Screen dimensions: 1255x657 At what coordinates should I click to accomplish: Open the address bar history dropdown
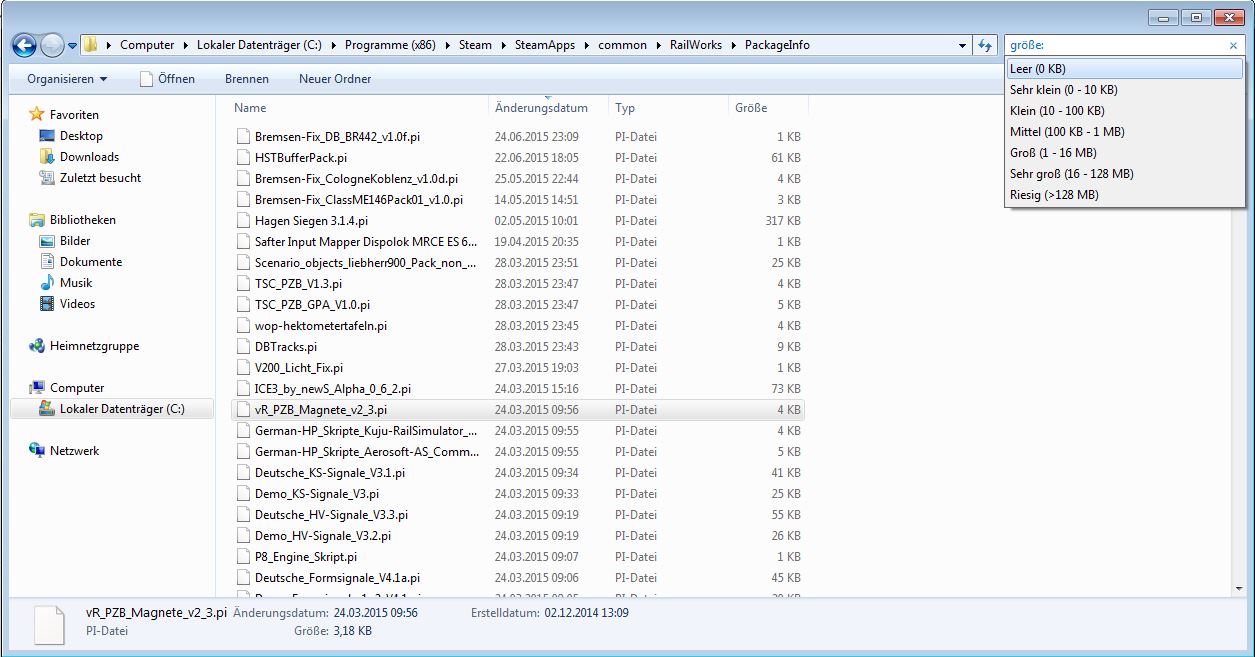point(962,46)
